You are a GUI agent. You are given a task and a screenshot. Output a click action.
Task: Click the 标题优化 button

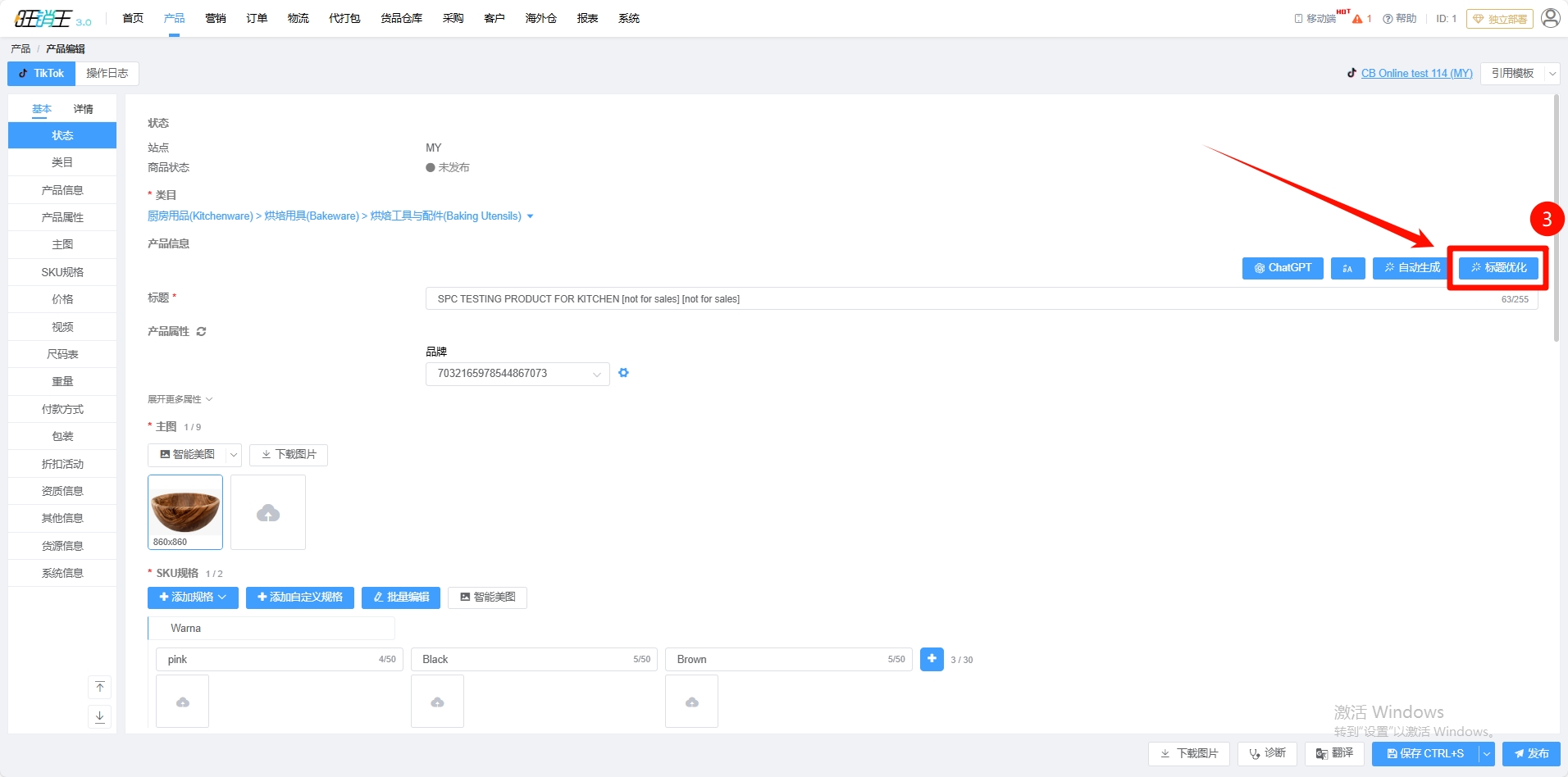(1498, 268)
